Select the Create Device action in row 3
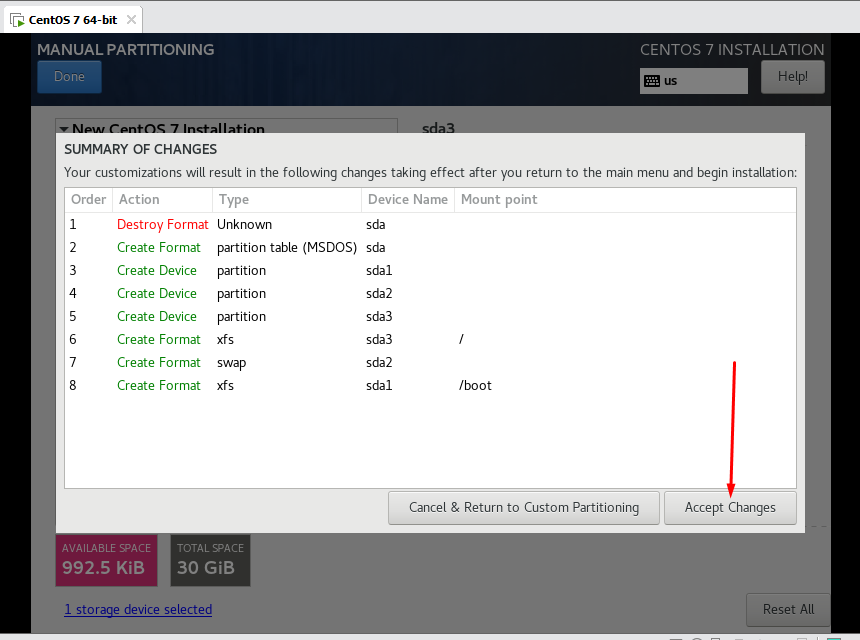The width and height of the screenshot is (860, 640). point(157,271)
